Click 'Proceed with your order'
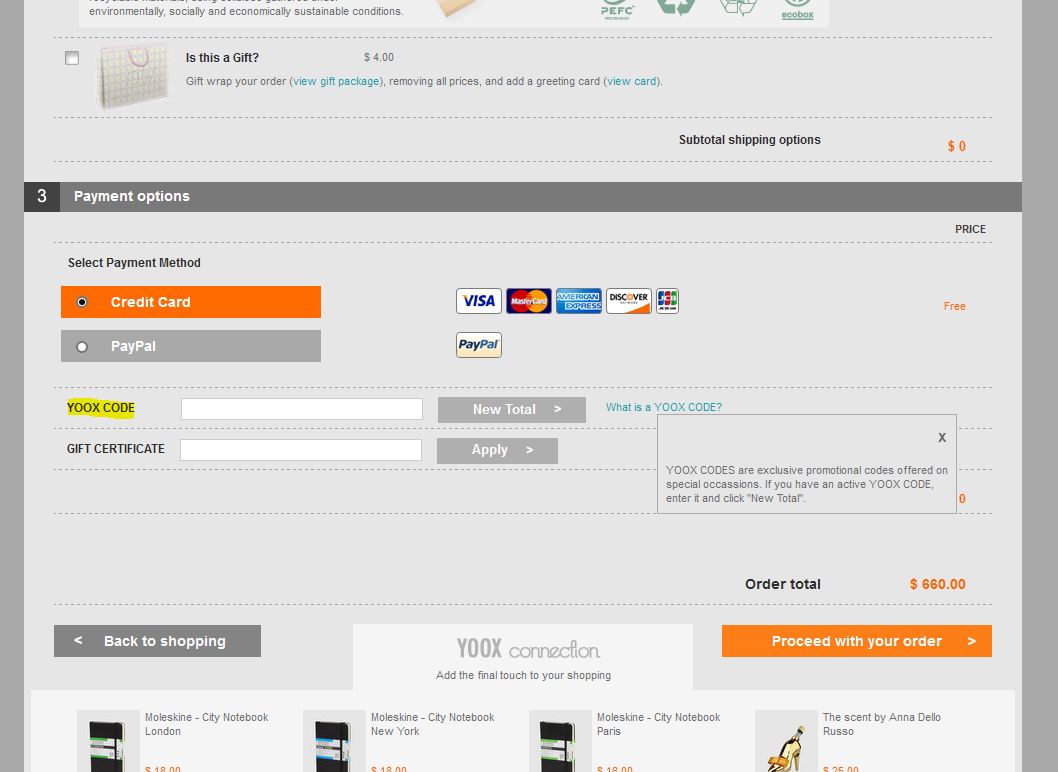 pos(856,641)
